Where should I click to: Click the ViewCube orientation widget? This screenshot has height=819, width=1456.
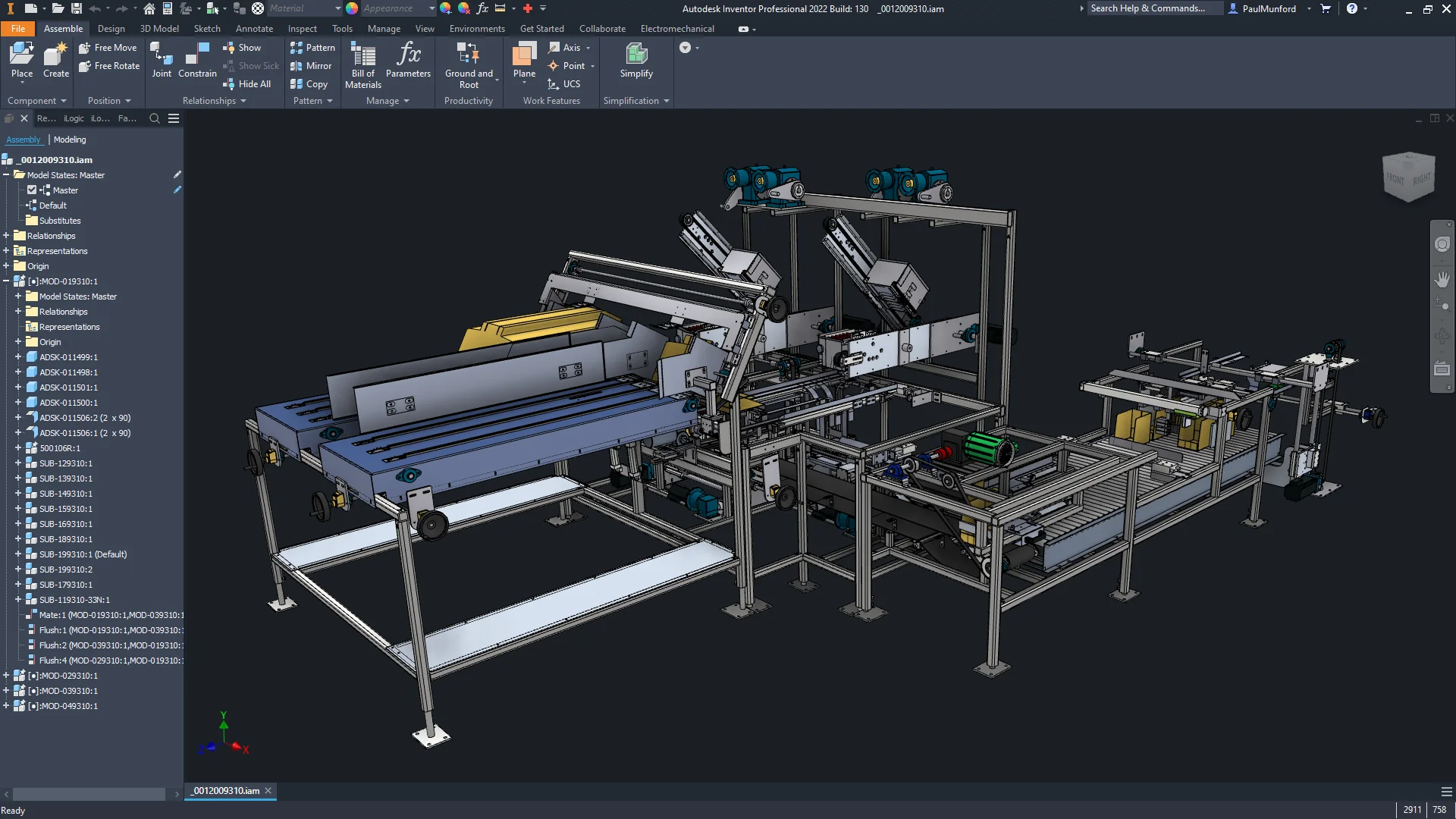[1408, 177]
